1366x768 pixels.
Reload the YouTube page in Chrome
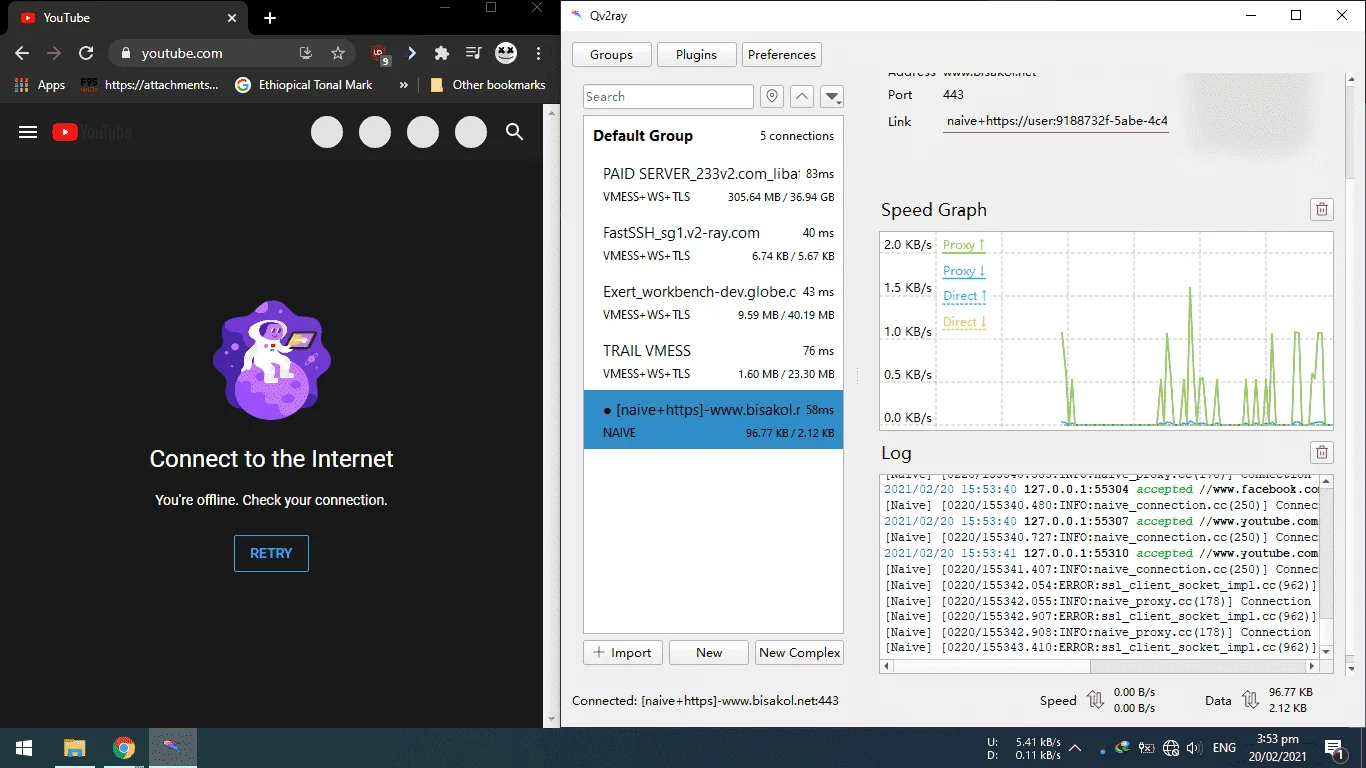(86, 53)
